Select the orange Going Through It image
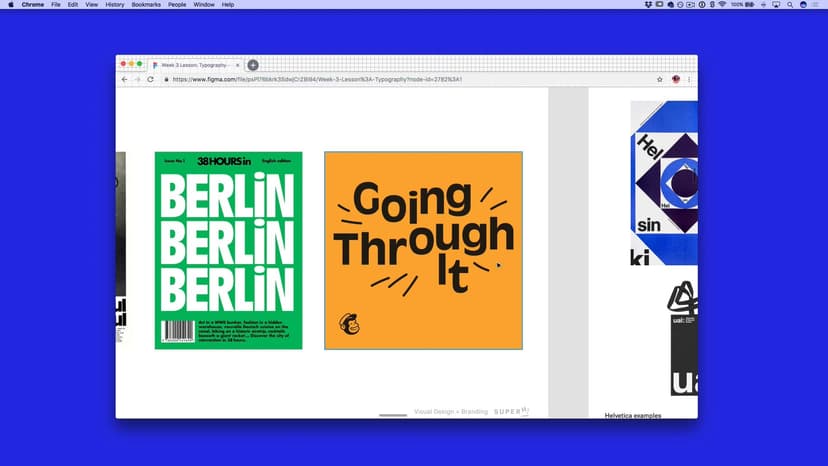Viewport: 828px width, 466px height. pyautogui.click(x=424, y=250)
